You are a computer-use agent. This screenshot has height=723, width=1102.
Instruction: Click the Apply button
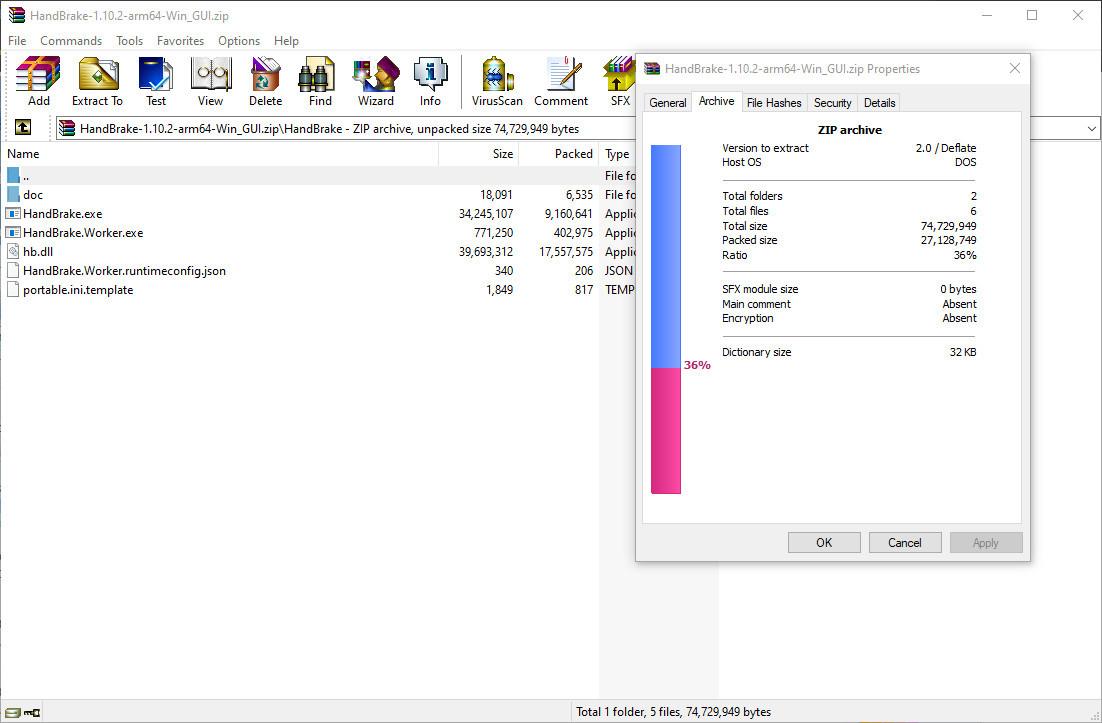(x=985, y=542)
